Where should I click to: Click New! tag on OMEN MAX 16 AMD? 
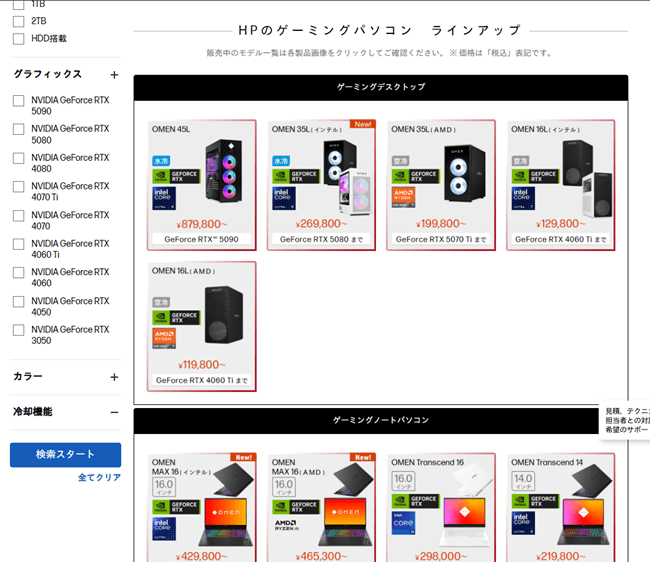coord(363,457)
